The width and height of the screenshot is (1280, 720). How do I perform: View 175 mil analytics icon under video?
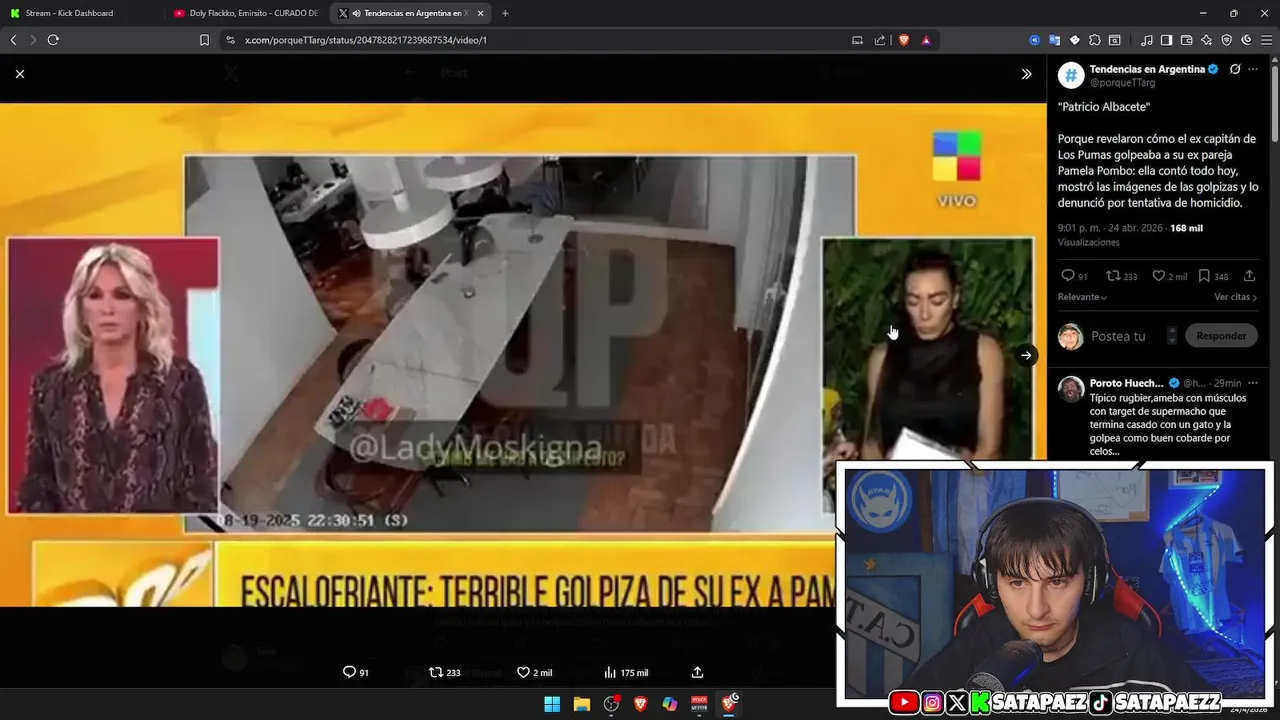[x=626, y=672]
